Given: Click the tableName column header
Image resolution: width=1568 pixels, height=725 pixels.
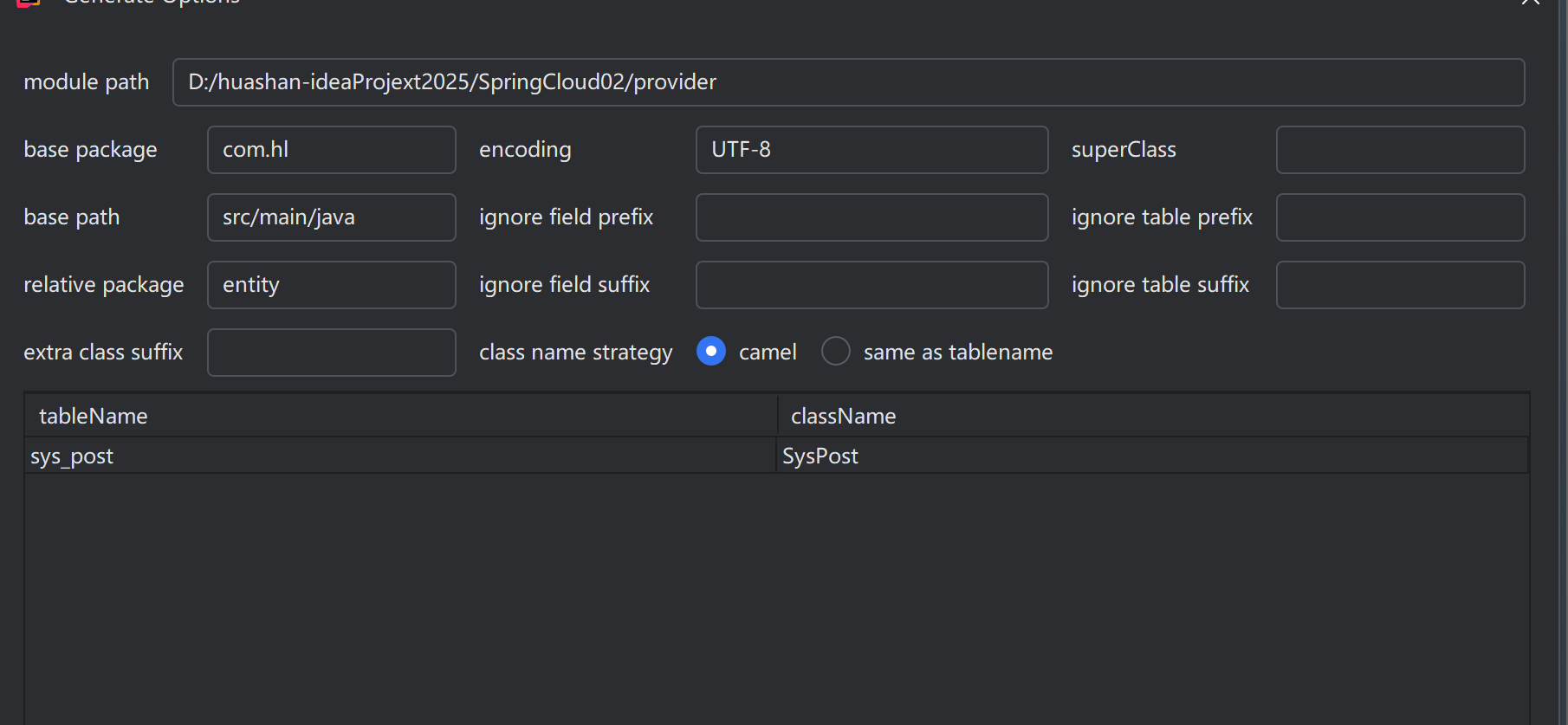Looking at the screenshot, I should 400,417.
